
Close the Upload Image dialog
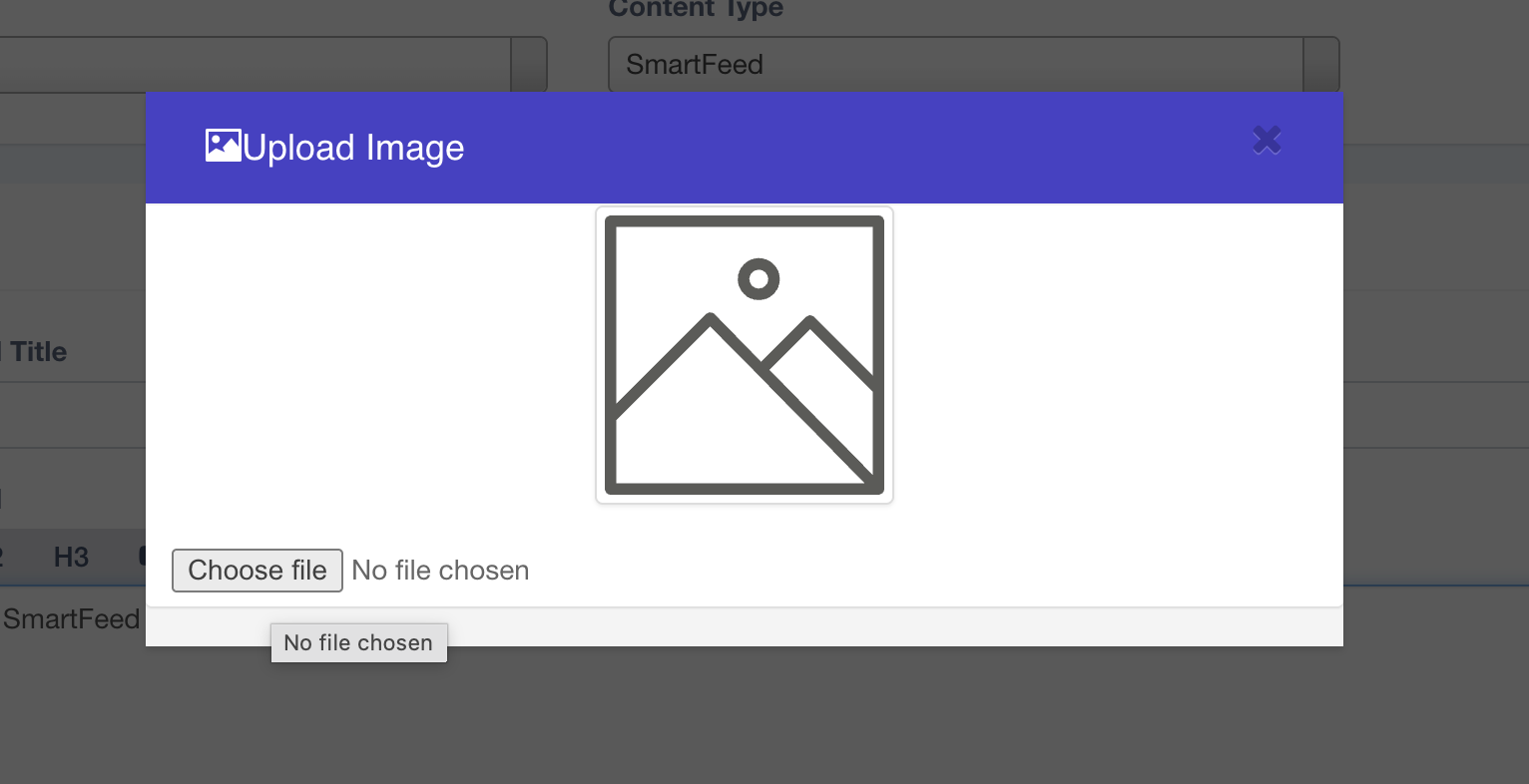click(x=1267, y=141)
